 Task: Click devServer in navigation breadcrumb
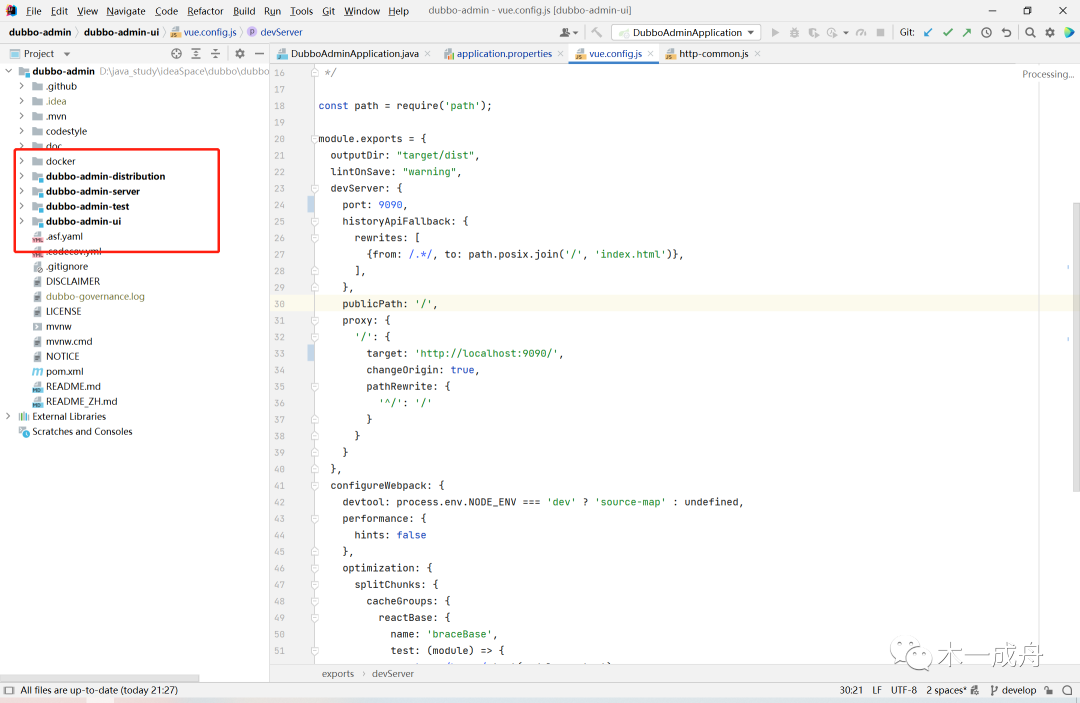point(281,32)
